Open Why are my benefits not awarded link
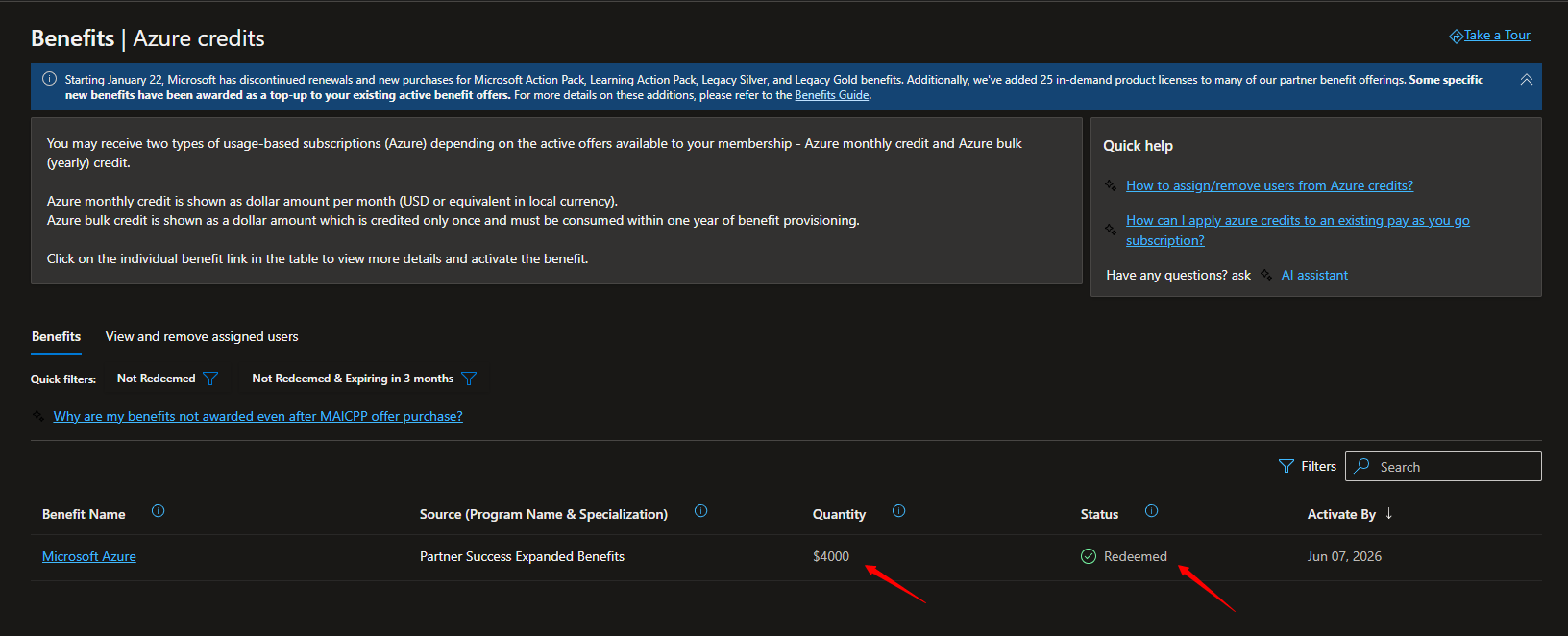 (257, 416)
